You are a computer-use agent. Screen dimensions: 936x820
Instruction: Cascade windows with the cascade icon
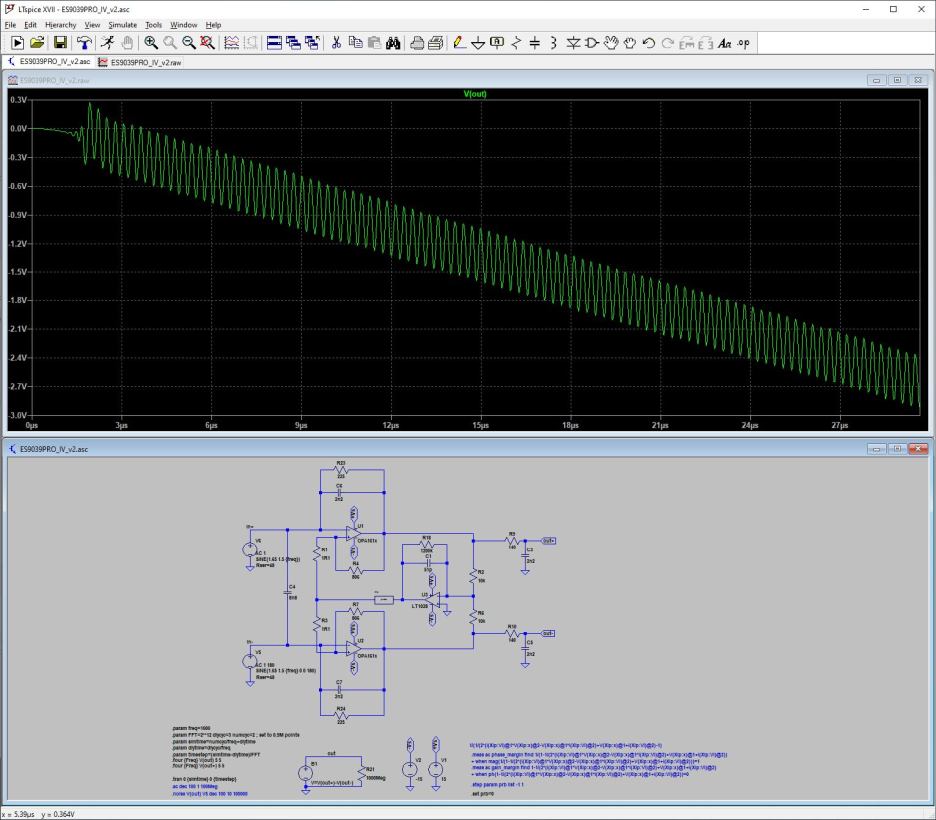pos(293,43)
